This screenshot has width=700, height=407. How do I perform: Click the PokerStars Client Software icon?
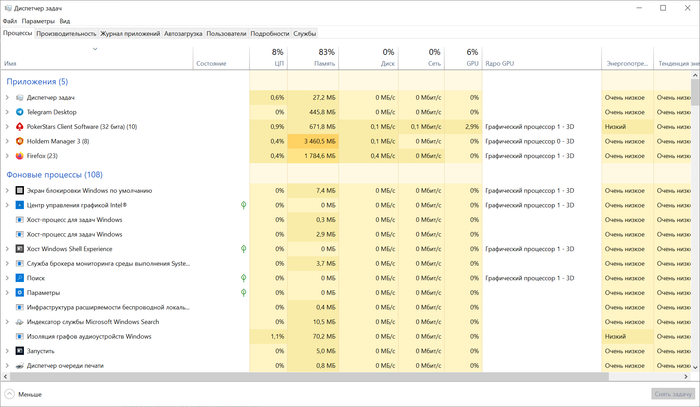coord(20,127)
